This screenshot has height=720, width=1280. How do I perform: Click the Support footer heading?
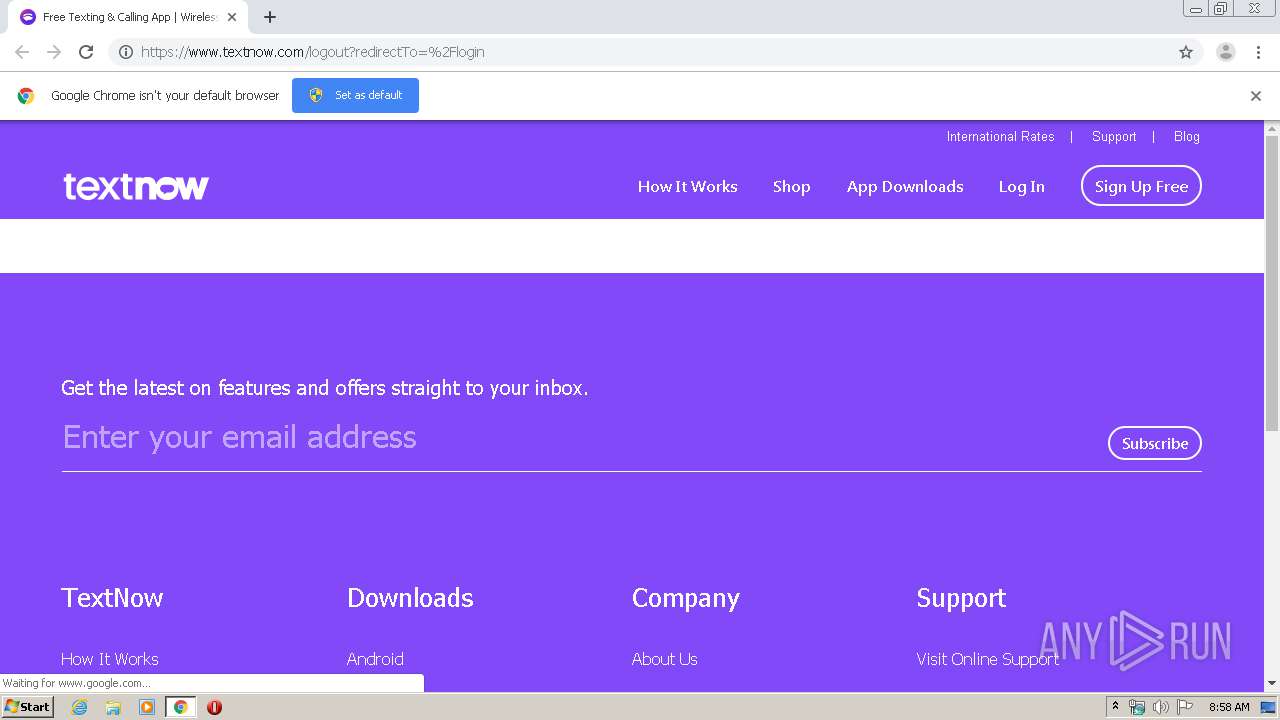(961, 598)
